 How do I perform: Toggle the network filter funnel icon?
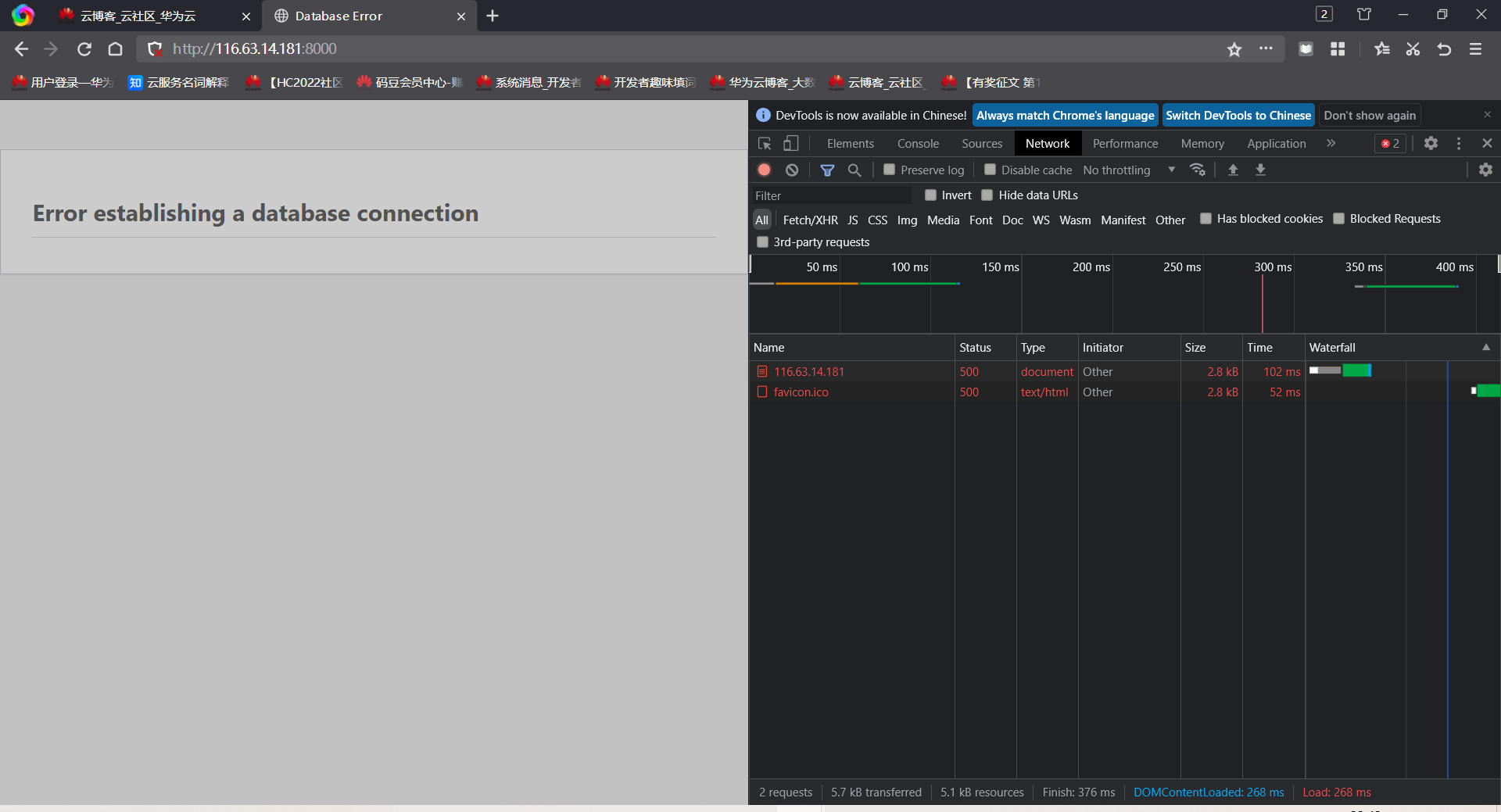click(x=827, y=170)
